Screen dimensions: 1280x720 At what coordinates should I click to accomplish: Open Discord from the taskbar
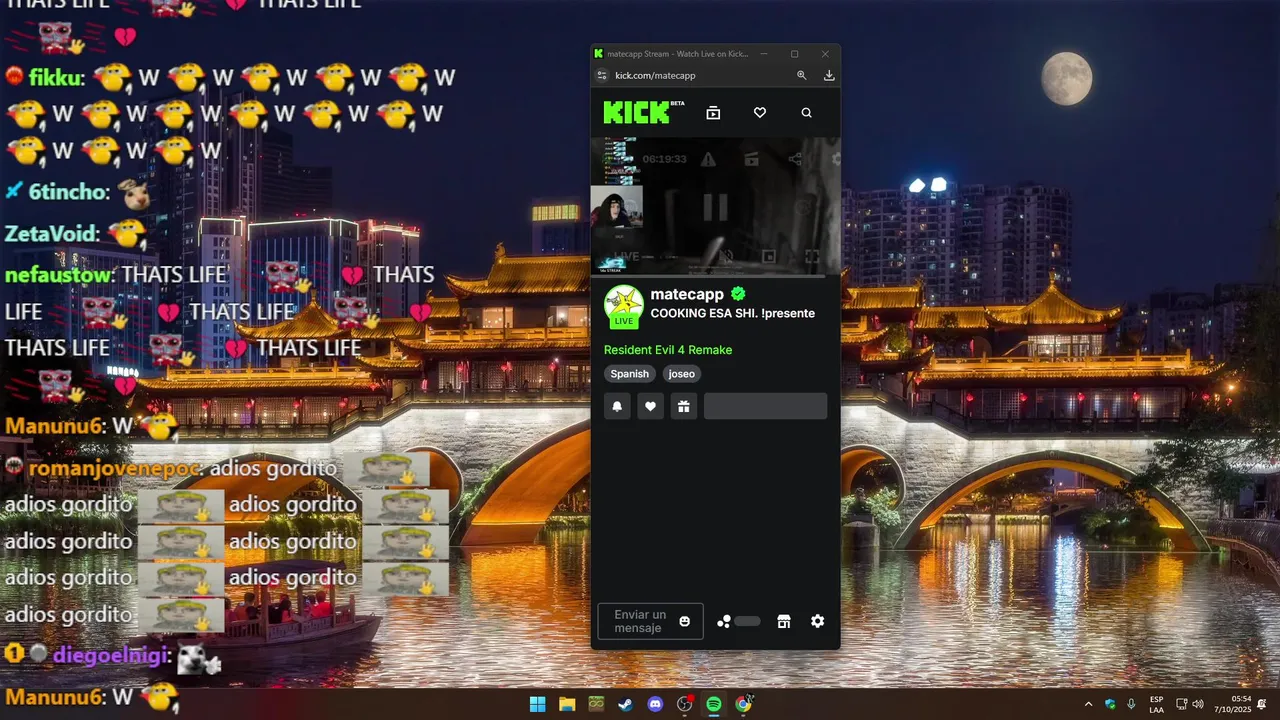click(x=655, y=704)
